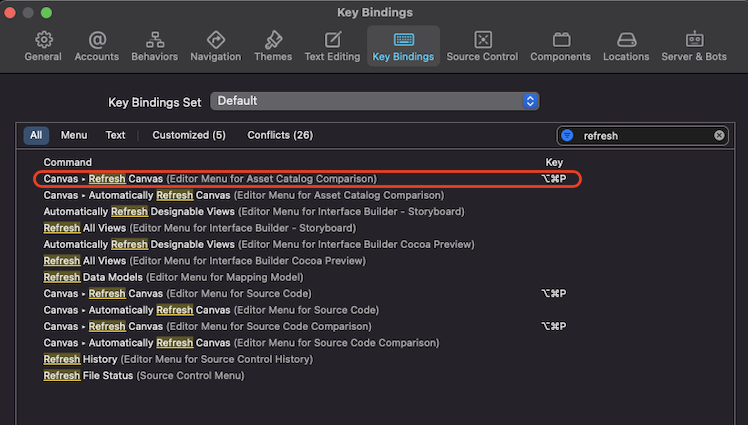This screenshot has width=748, height=425.
Task: Open the Locations preferences pane
Action: pos(626,46)
